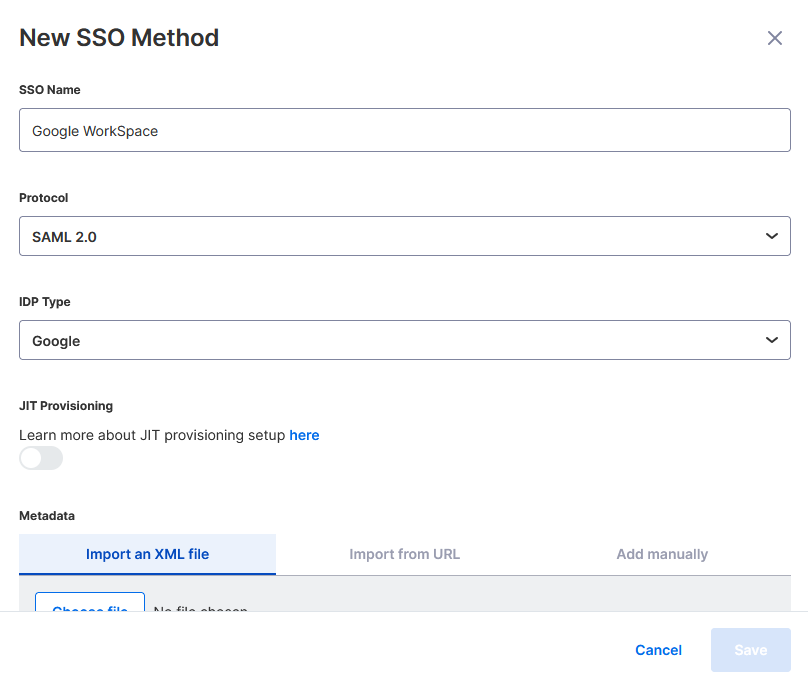Open the Import an XML file tab

pyautogui.click(x=146, y=553)
